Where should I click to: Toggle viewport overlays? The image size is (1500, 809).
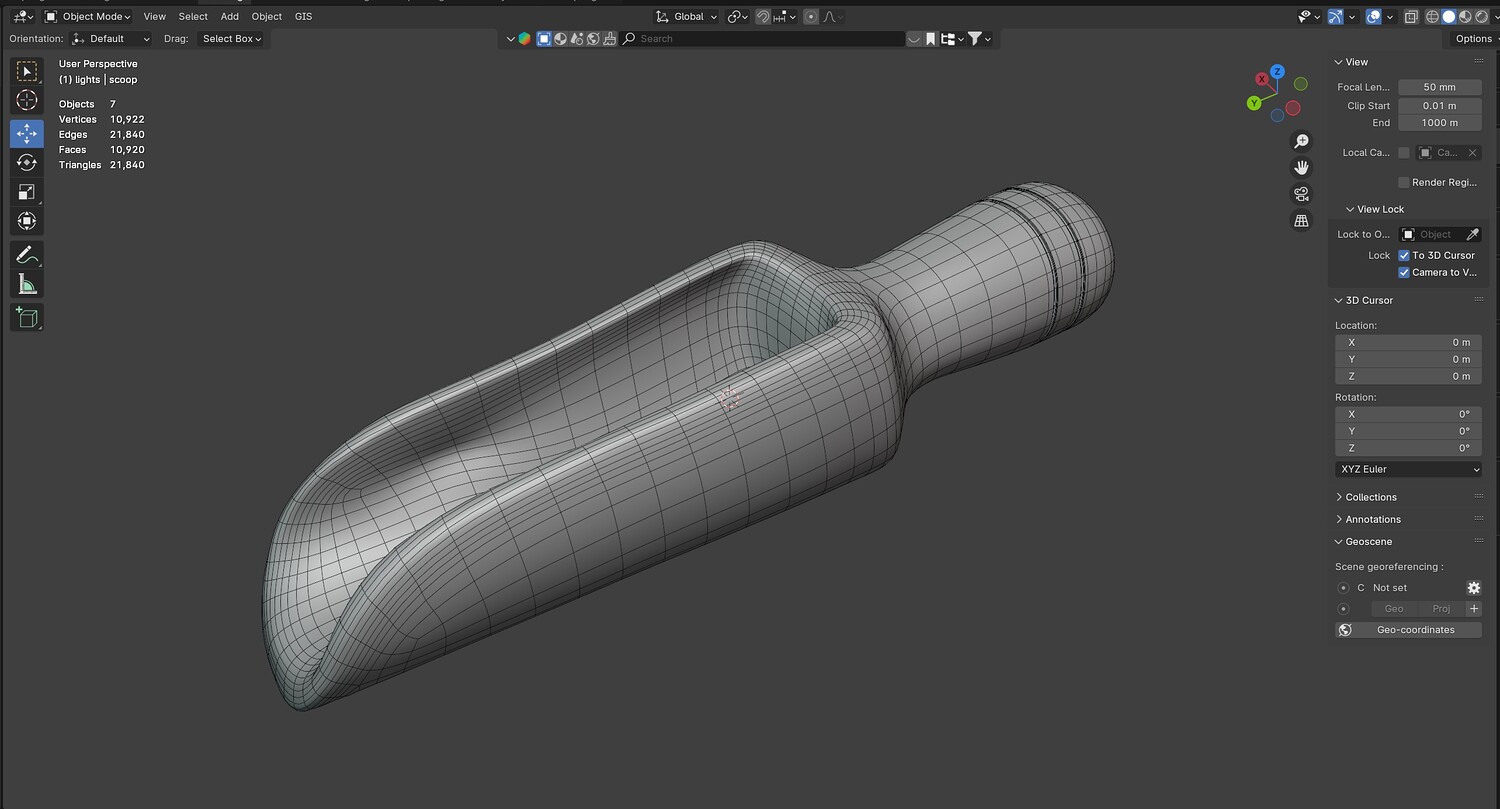click(x=1374, y=16)
